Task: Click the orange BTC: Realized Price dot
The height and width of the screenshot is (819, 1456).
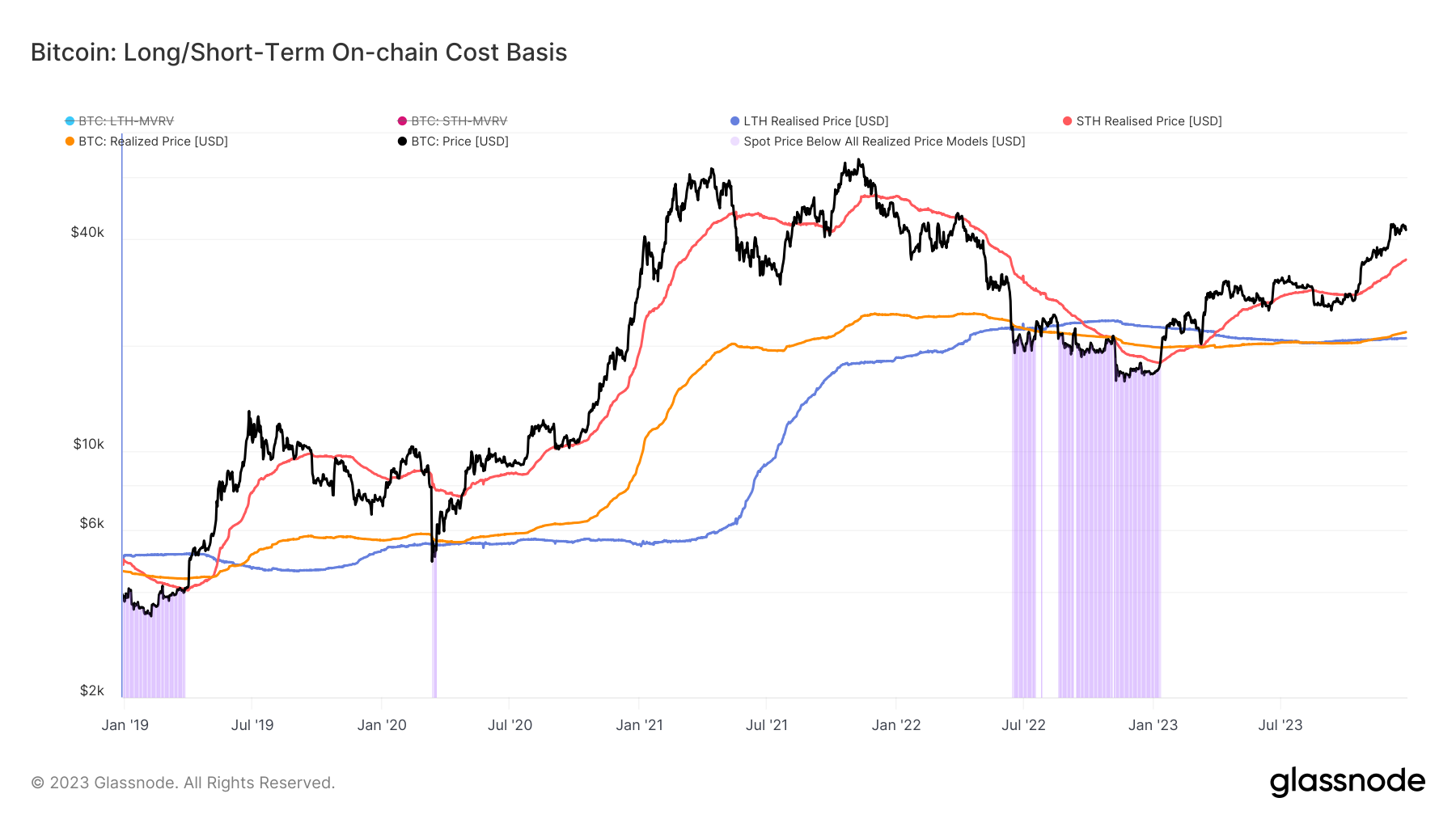Action: (x=70, y=141)
